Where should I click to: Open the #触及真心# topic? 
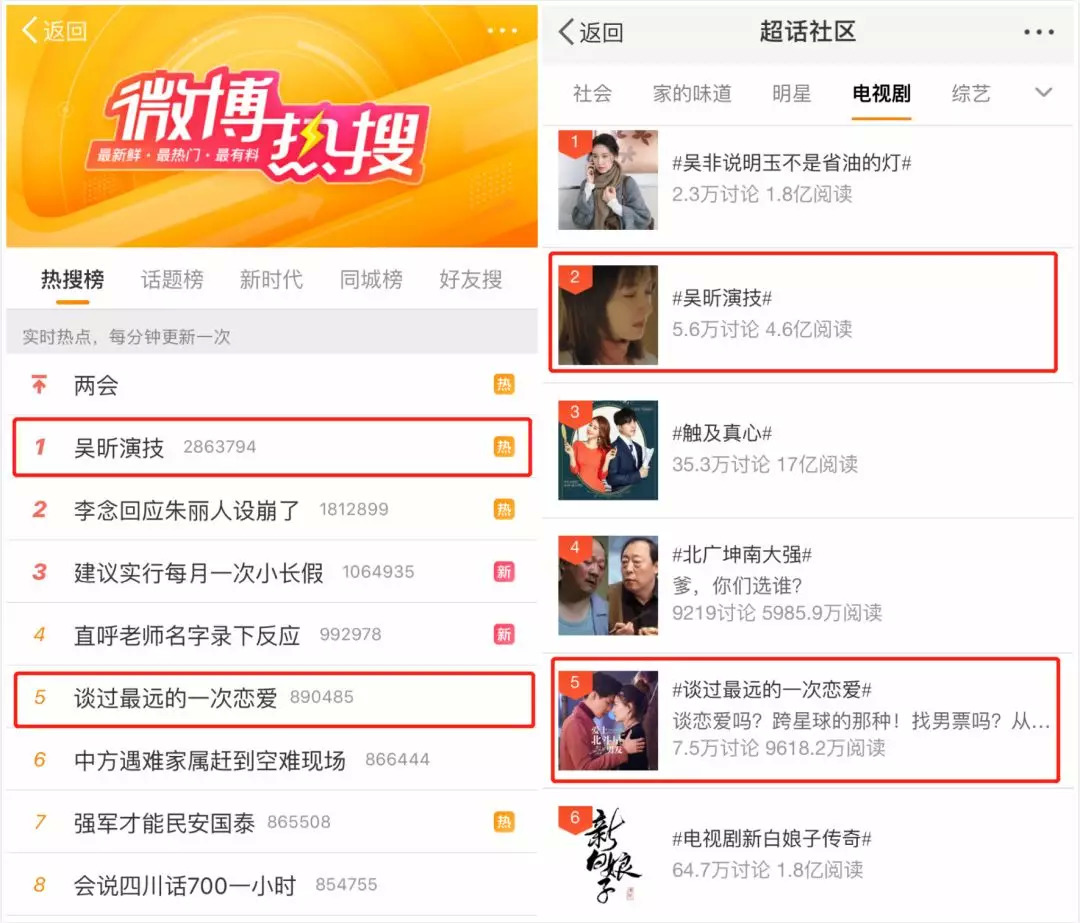tap(807, 450)
